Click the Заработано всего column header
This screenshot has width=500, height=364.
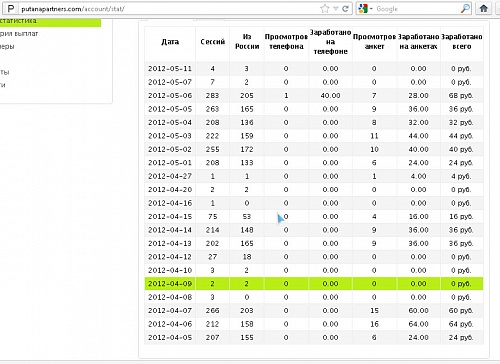(462, 42)
